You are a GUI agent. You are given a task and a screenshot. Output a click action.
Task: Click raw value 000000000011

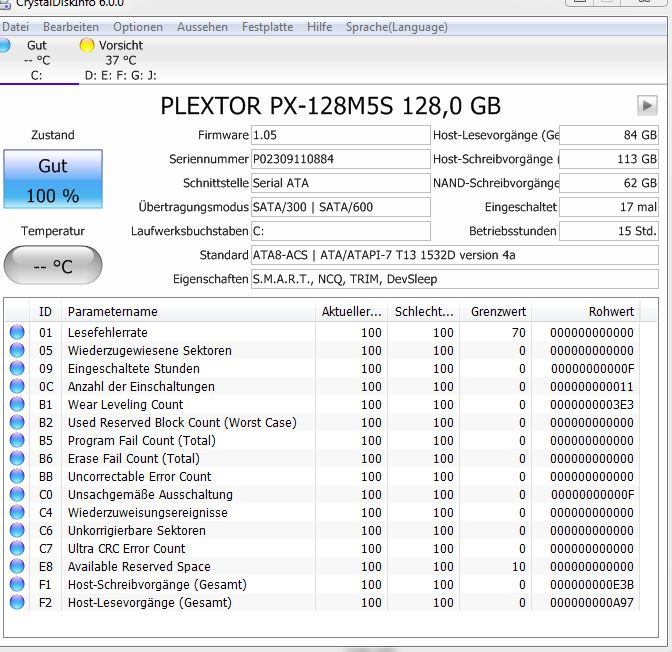[x=591, y=387]
